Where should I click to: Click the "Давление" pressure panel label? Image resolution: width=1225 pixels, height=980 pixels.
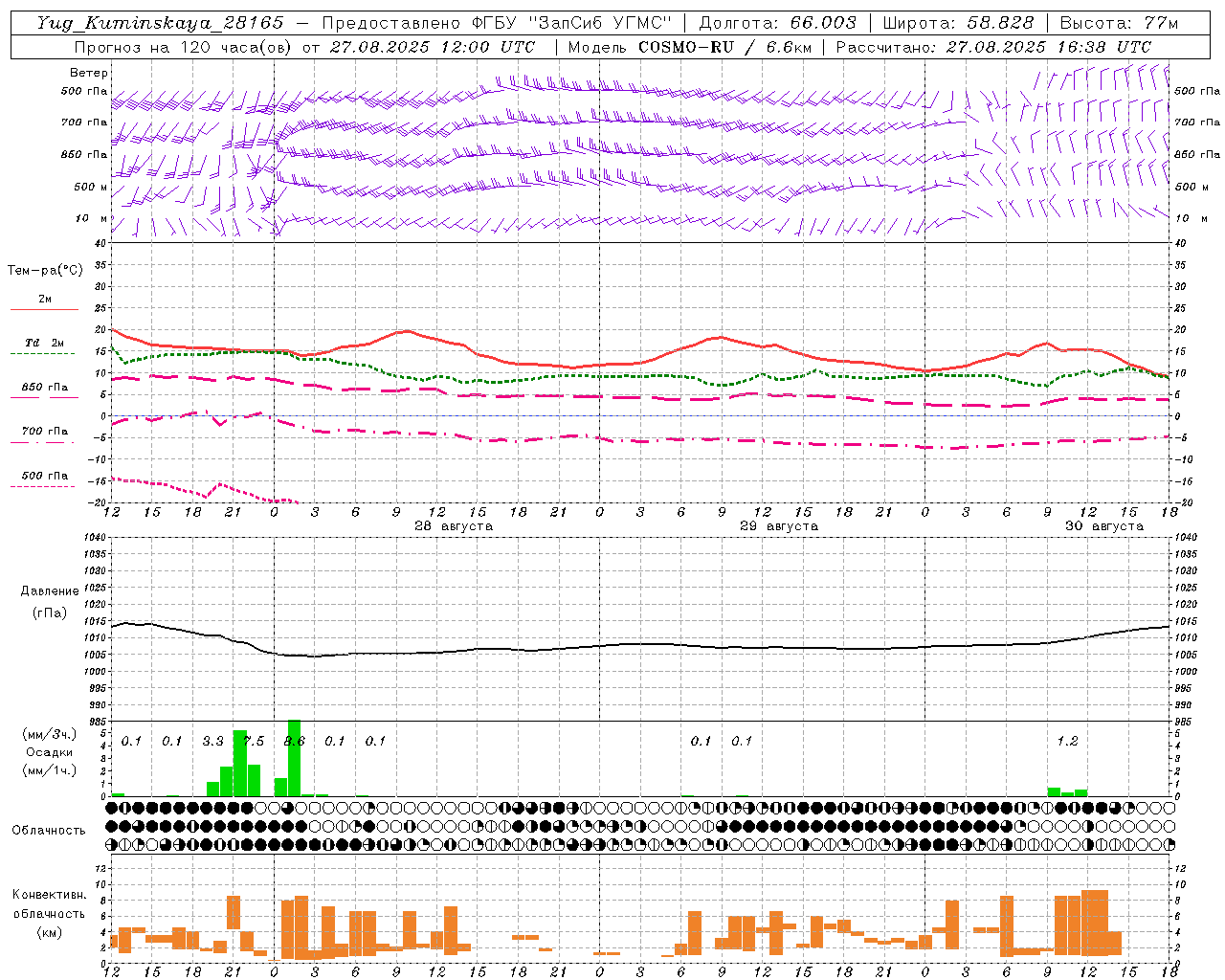(x=50, y=591)
